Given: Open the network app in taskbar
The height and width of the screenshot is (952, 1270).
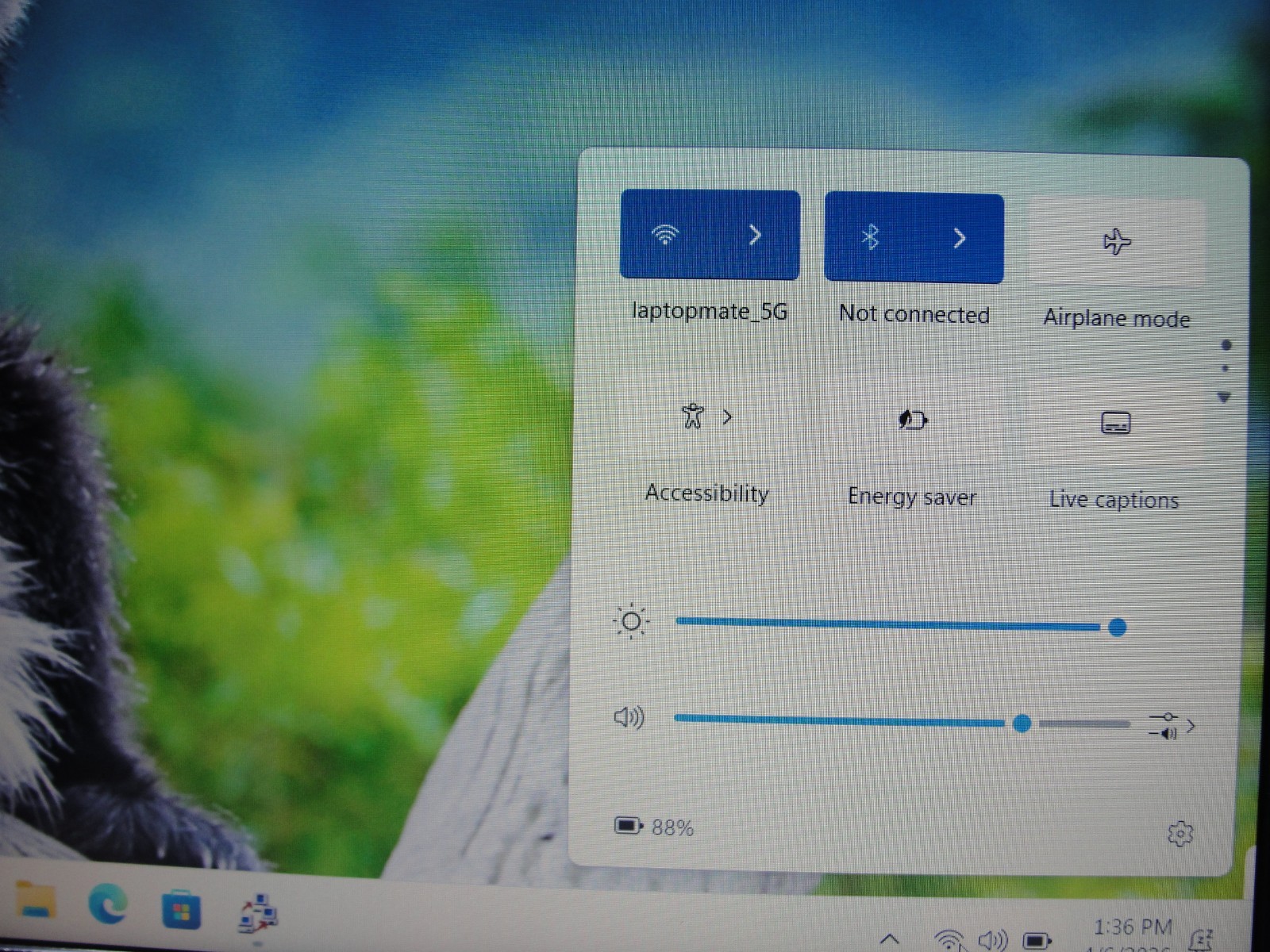Looking at the screenshot, I should pyautogui.click(x=257, y=913).
